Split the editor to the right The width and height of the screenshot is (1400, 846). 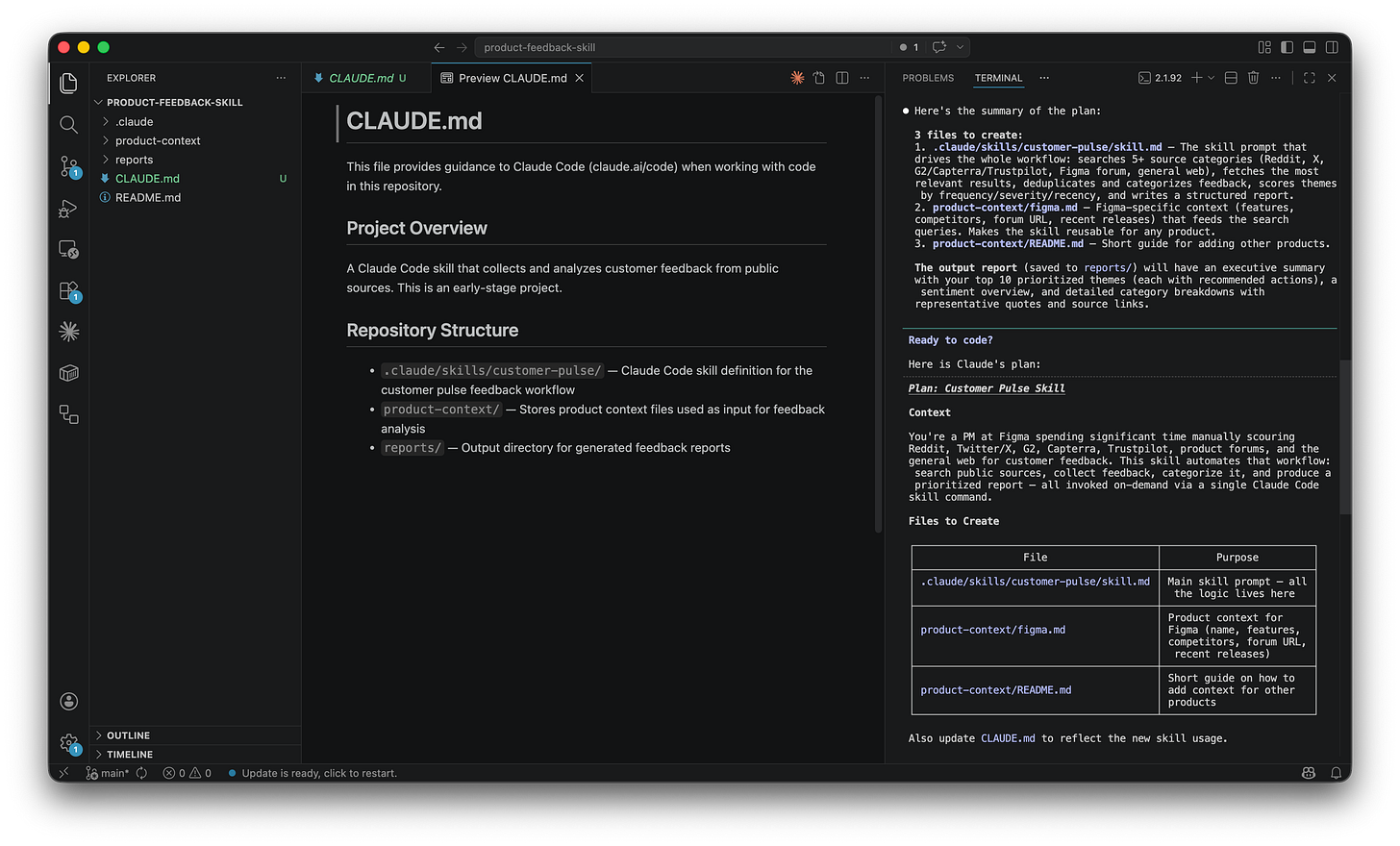840,77
